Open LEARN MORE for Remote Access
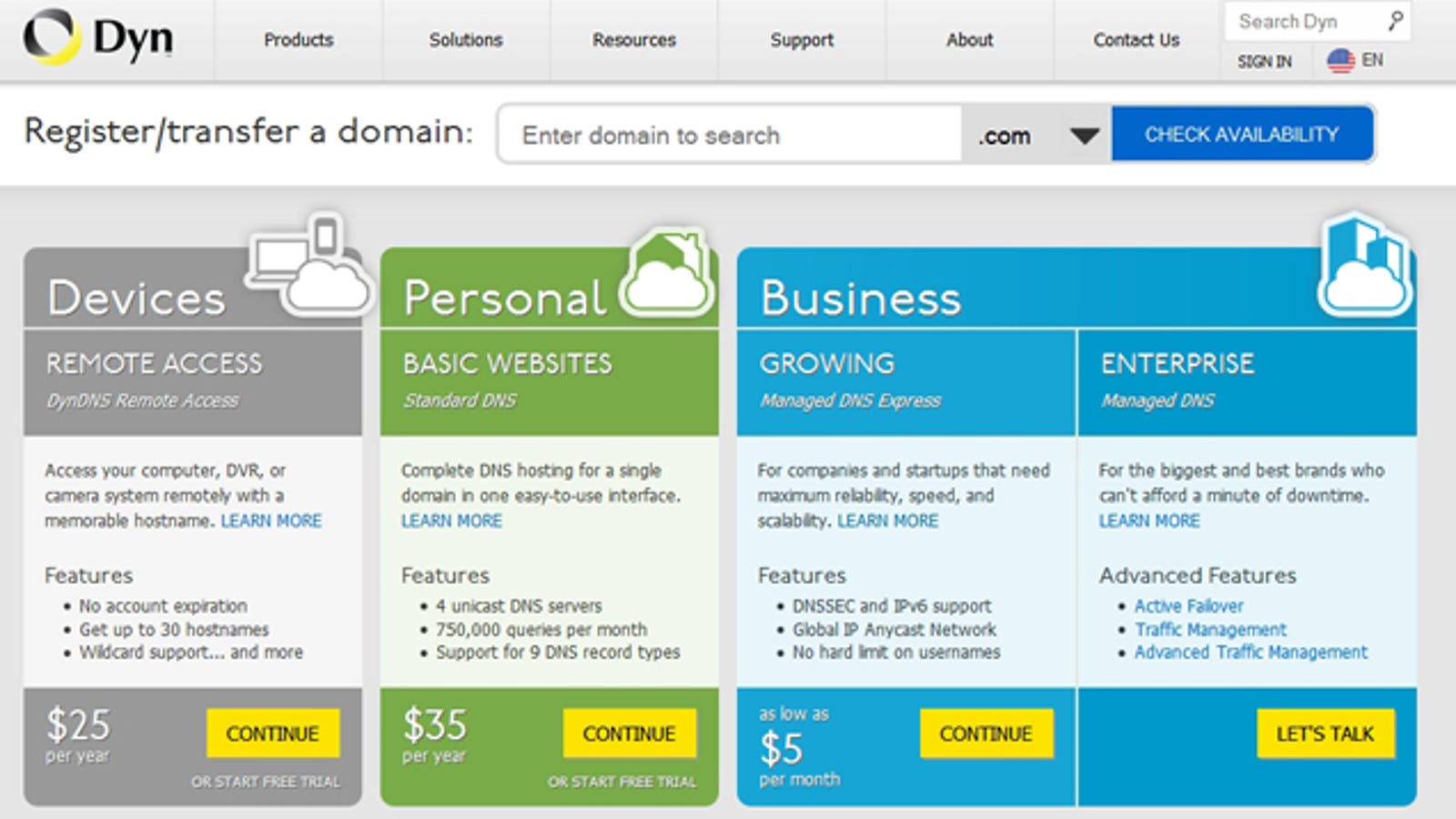Screen dimensions: 1456x819 [x=271, y=521]
